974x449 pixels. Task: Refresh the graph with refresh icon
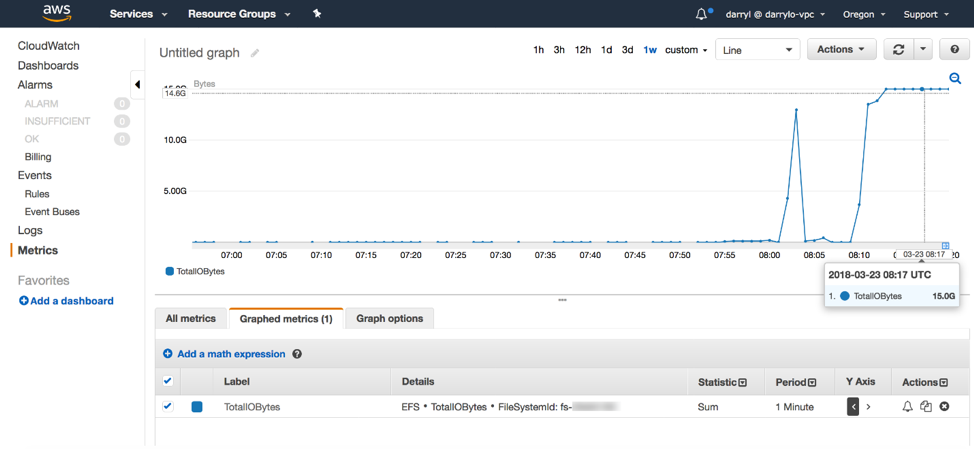point(898,50)
